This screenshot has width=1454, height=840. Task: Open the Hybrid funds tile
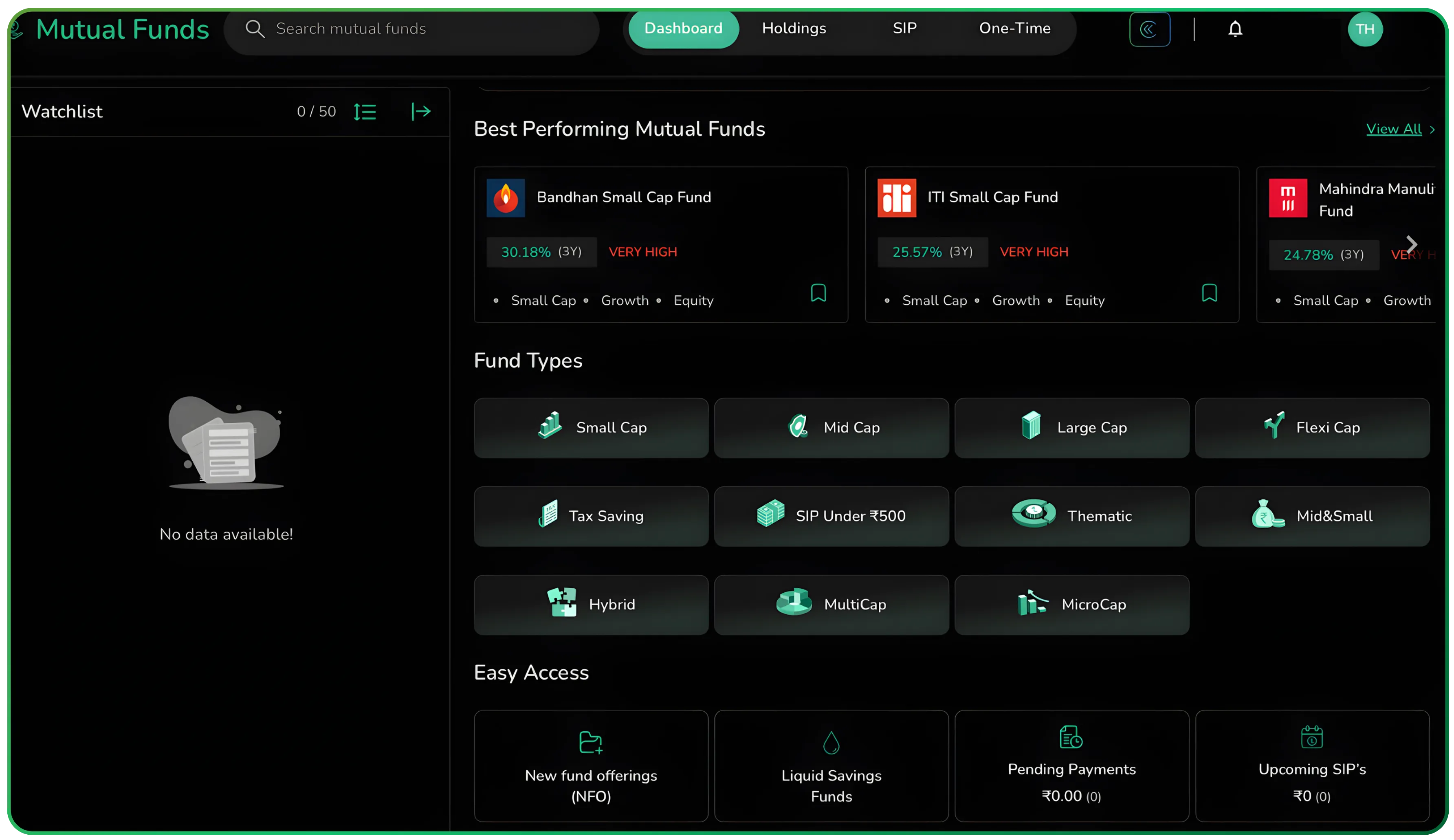(x=591, y=605)
